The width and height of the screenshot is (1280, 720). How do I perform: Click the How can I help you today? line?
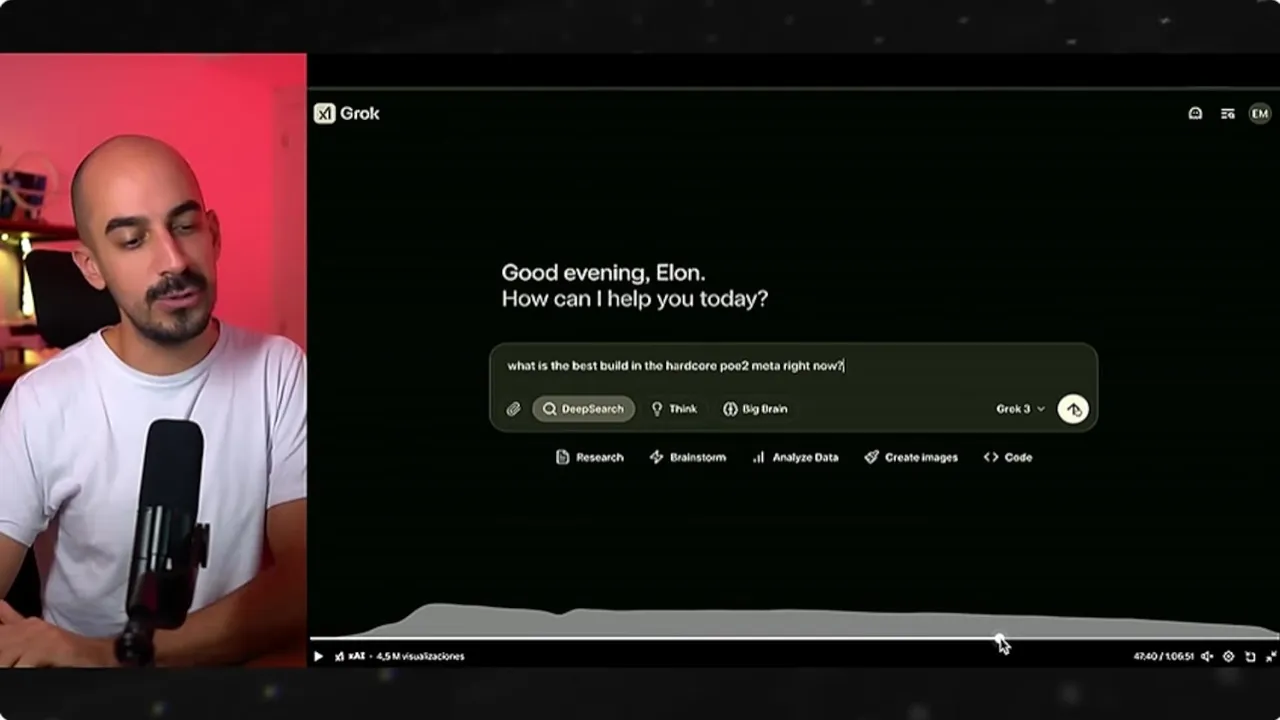click(x=634, y=298)
